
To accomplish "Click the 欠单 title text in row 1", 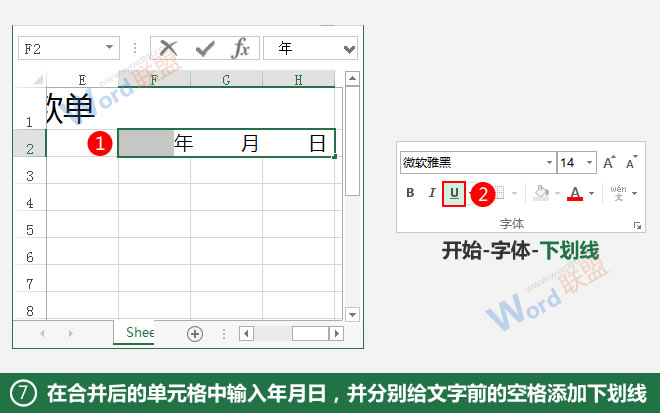I will [x=70, y=109].
